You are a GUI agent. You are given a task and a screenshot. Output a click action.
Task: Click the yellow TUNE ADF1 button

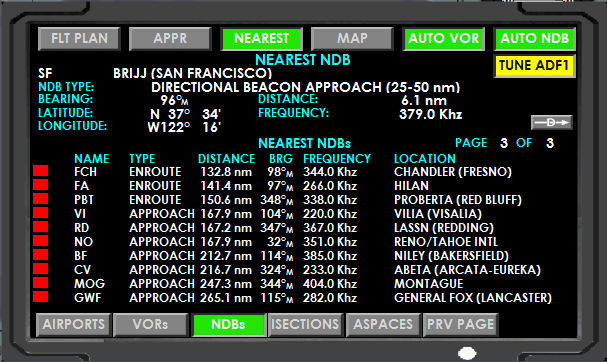(x=534, y=66)
